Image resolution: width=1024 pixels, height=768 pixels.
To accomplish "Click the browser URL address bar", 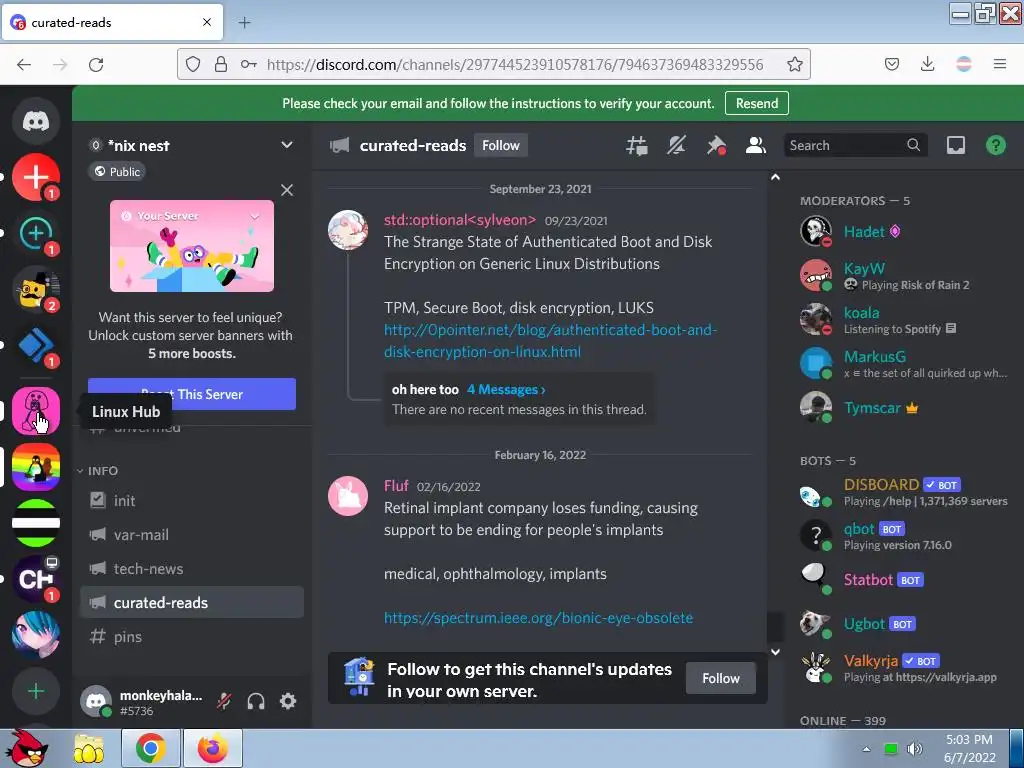I will 515,64.
